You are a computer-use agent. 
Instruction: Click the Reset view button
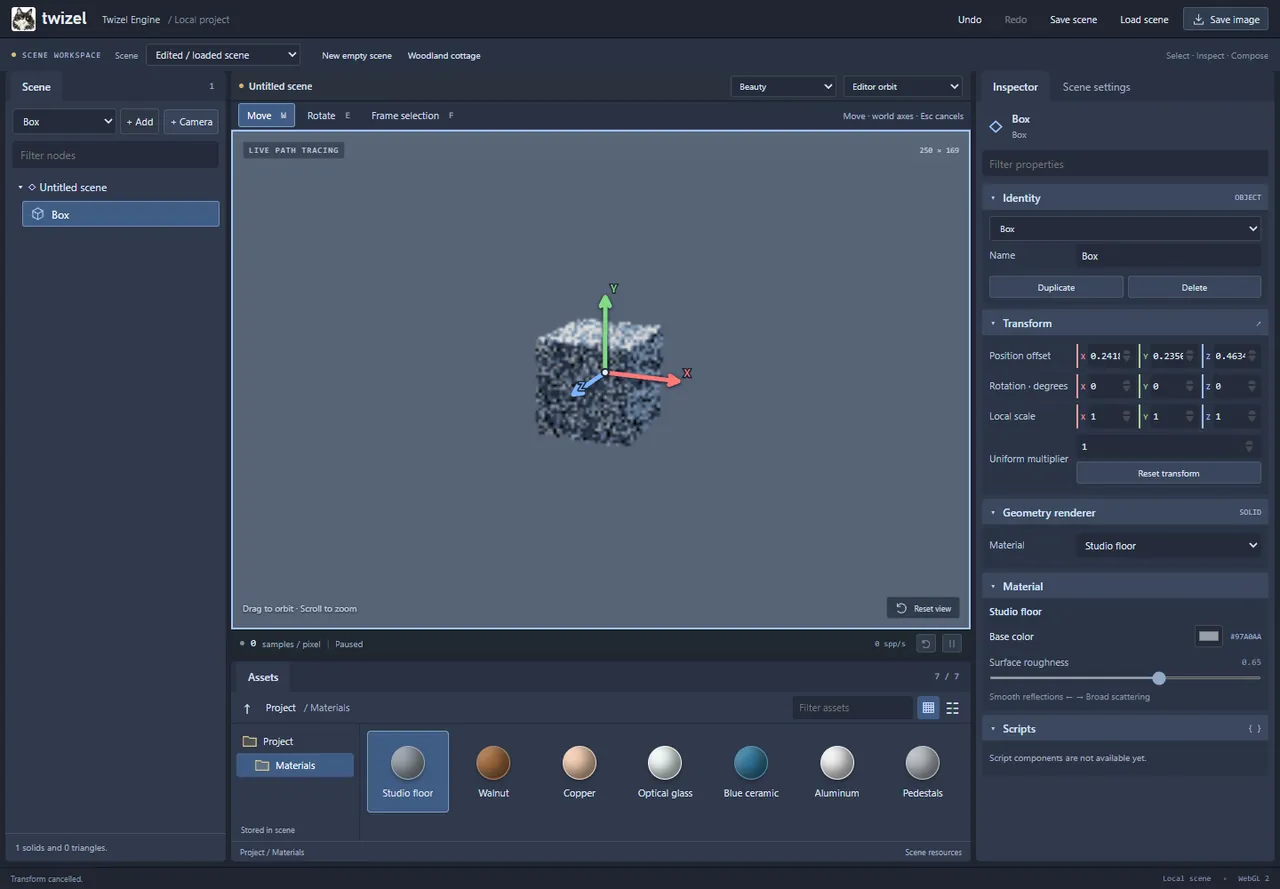[923, 608]
